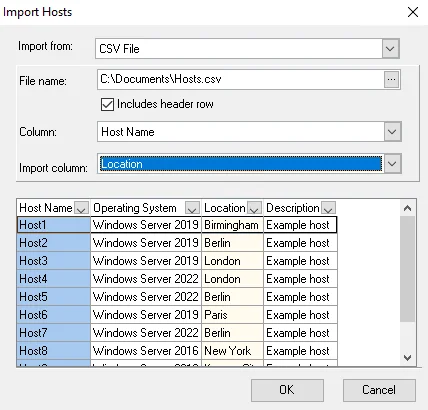
Task: Toggle Includes header row checkbox
Action: click(107, 104)
